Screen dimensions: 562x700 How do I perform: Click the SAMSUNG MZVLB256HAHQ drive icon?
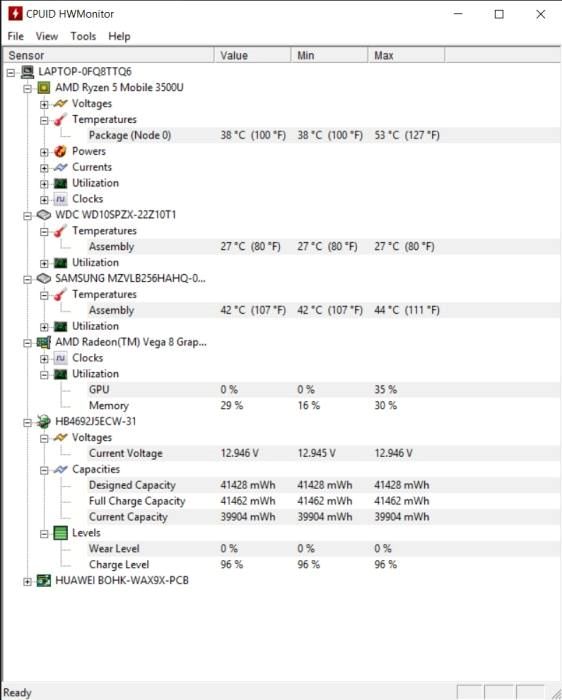coord(44,279)
